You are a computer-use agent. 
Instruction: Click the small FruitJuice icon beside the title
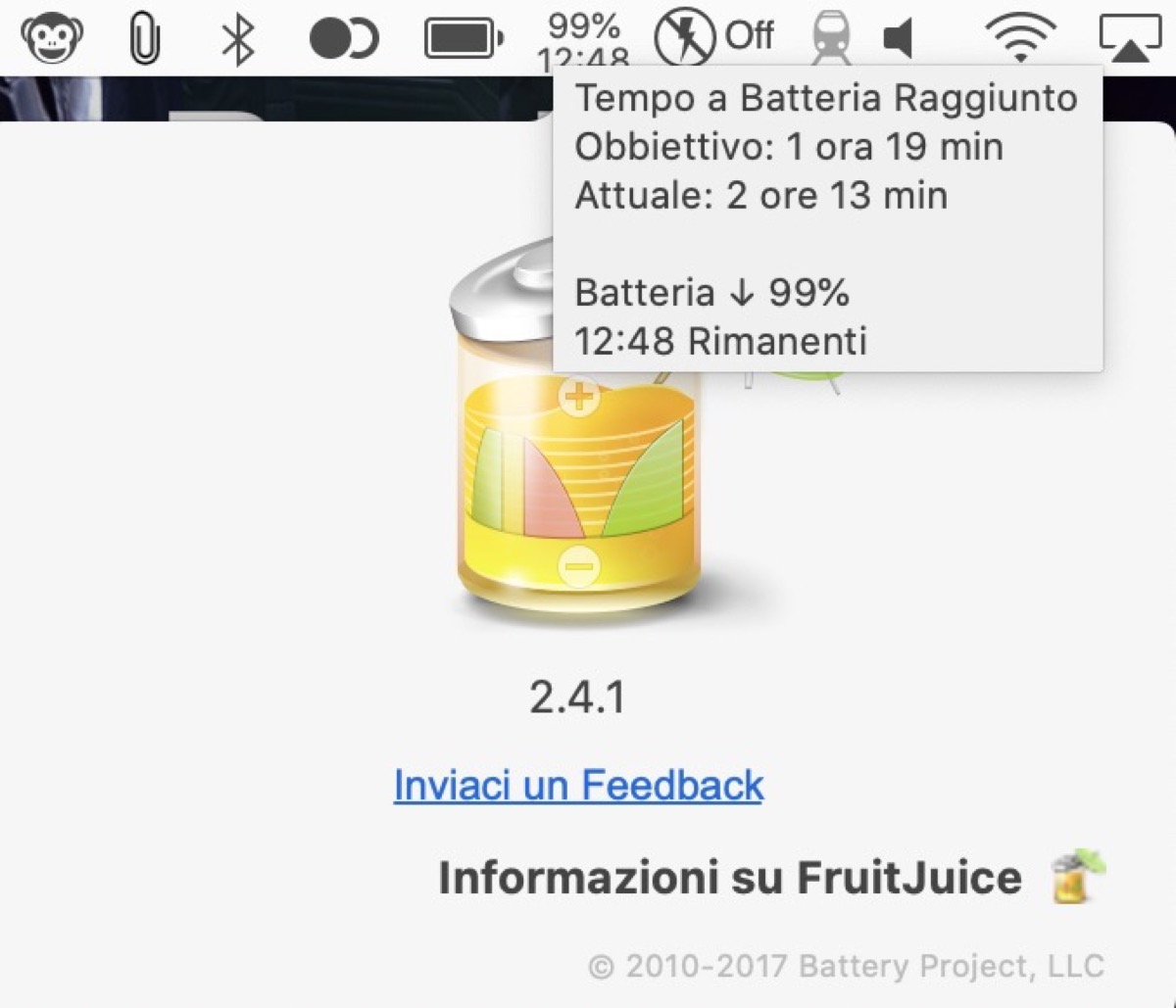[x=1077, y=876]
